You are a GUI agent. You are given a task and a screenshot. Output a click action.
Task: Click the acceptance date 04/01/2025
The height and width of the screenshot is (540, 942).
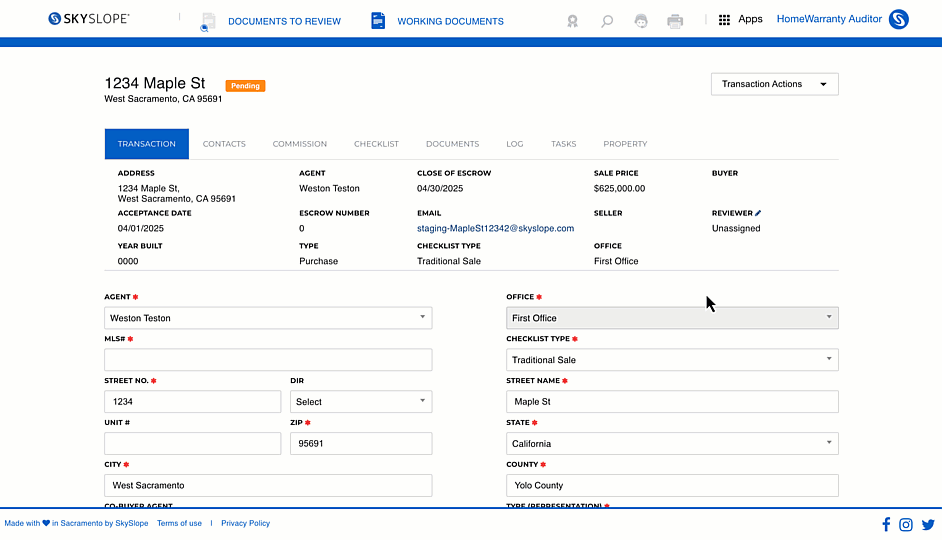141,228
